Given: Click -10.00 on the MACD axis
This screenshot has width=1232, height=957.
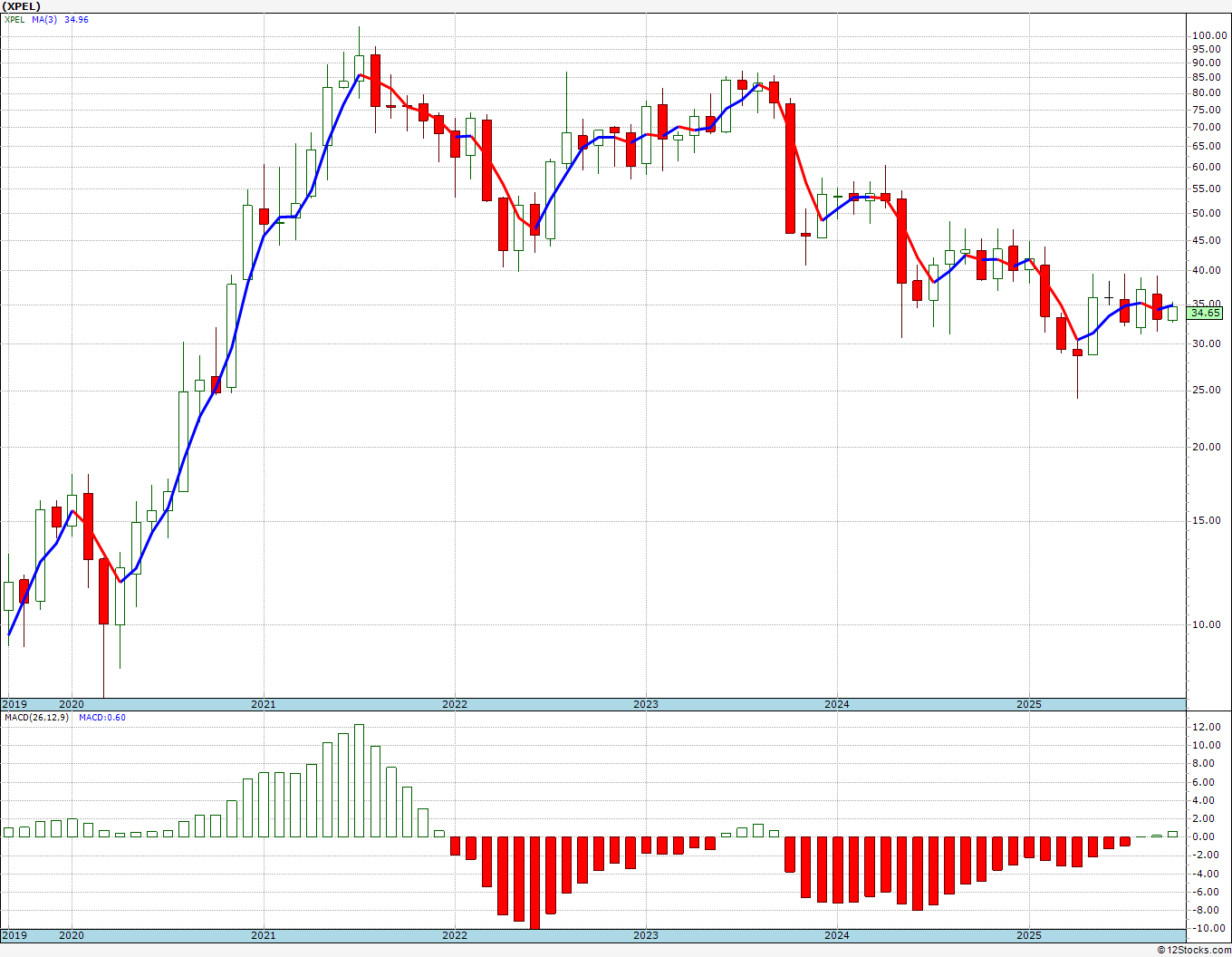Looking at the screenshot, I should pyautogui.click(x=1207, y=929).
